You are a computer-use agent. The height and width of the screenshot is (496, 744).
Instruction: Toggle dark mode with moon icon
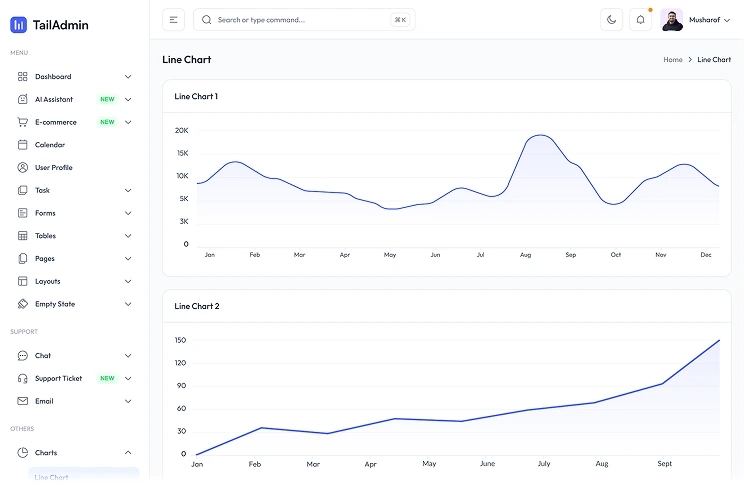click(x=611, y=20)
